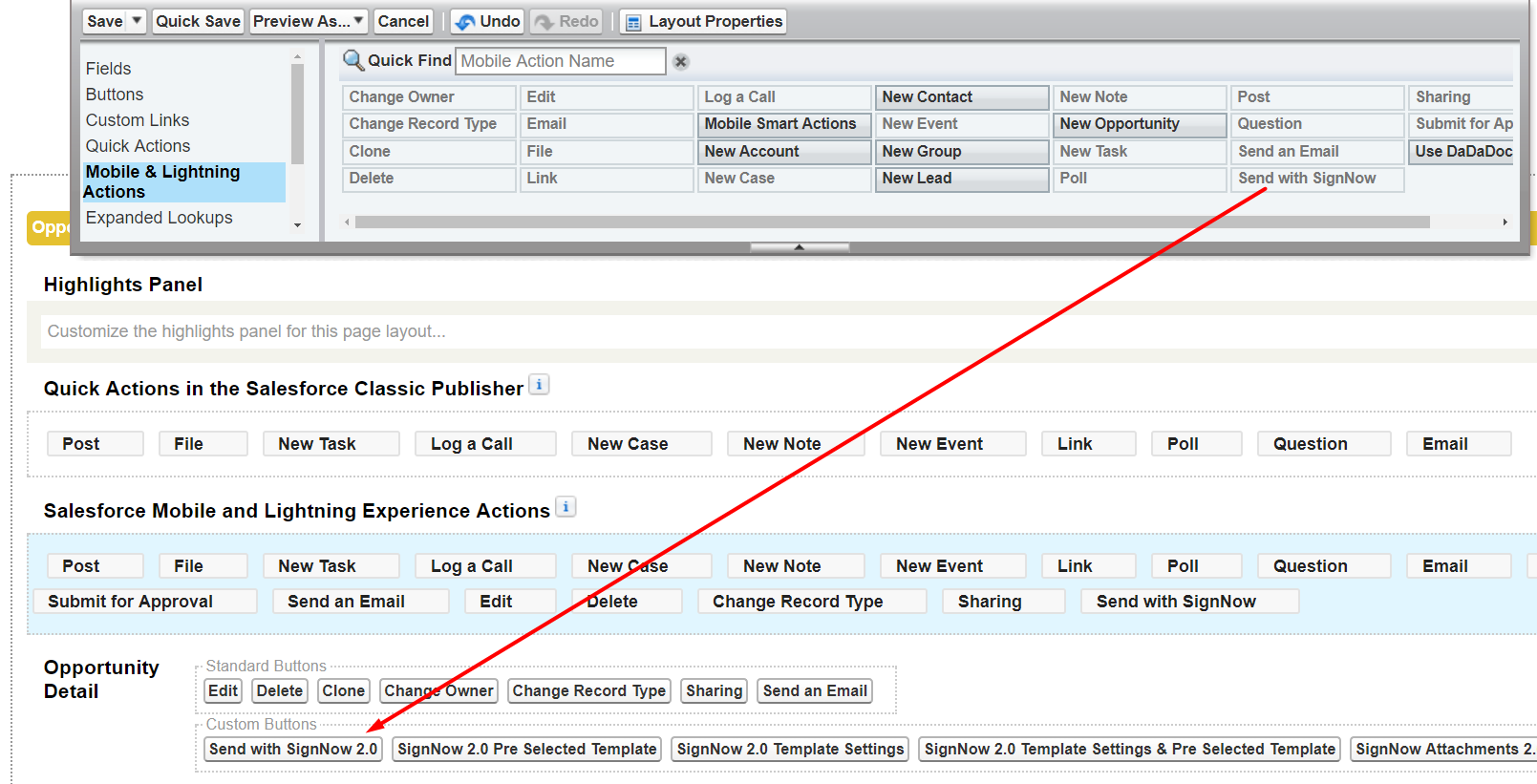The image size is (1537, 784).
Task: Select Post in the Classic Publisher section
Action: pyautogui.click(x=96, y=444)
